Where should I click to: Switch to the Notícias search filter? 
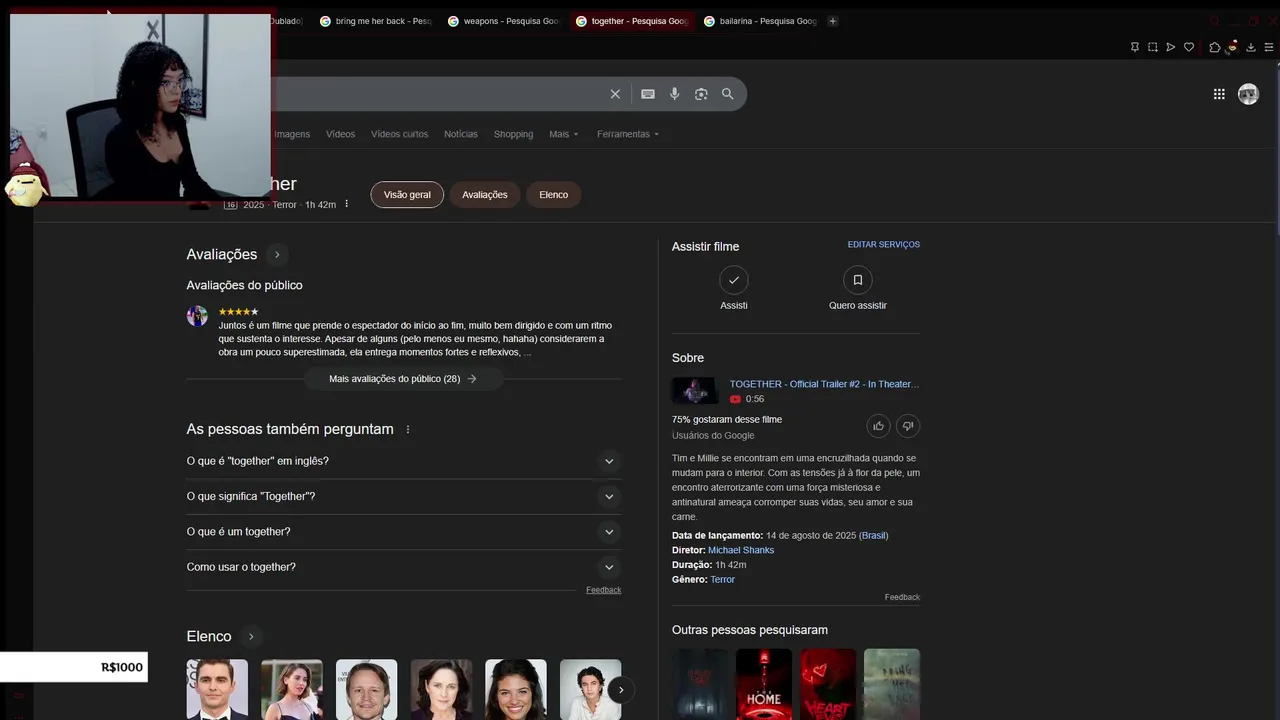point(461,134)
